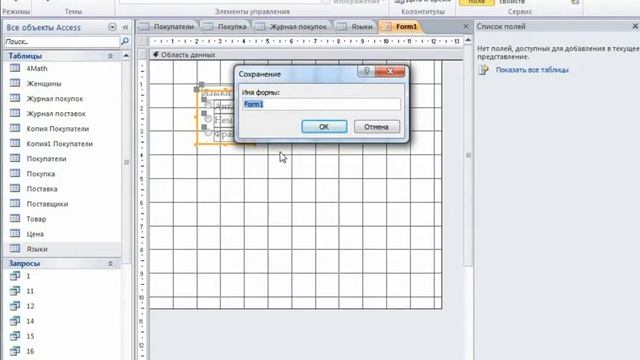Click Показать все таблицы link

[x=532, y=70]
